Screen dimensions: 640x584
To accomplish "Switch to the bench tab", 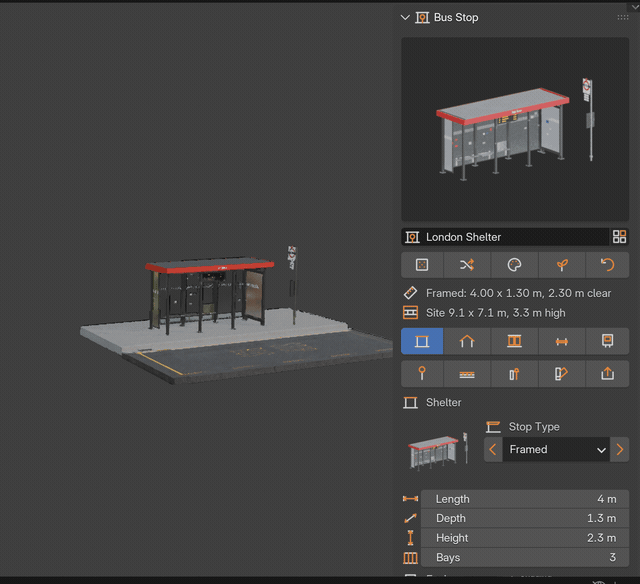I will tap(562, 341).
